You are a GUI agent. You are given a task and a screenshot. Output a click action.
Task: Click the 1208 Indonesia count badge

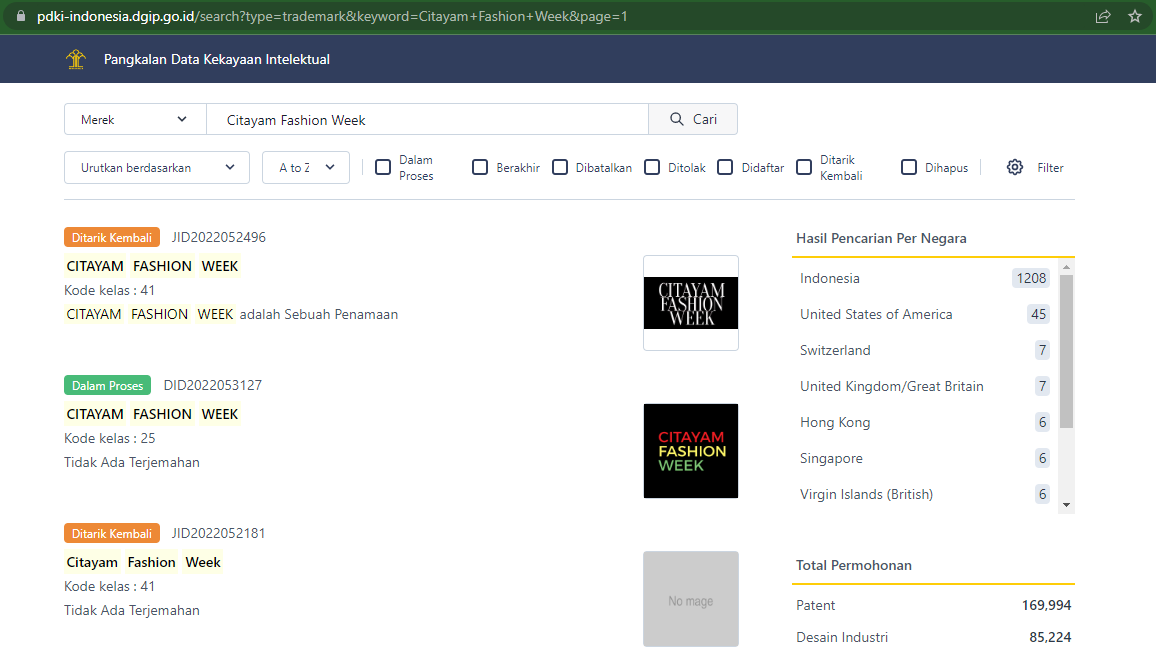pos(1031,278)
